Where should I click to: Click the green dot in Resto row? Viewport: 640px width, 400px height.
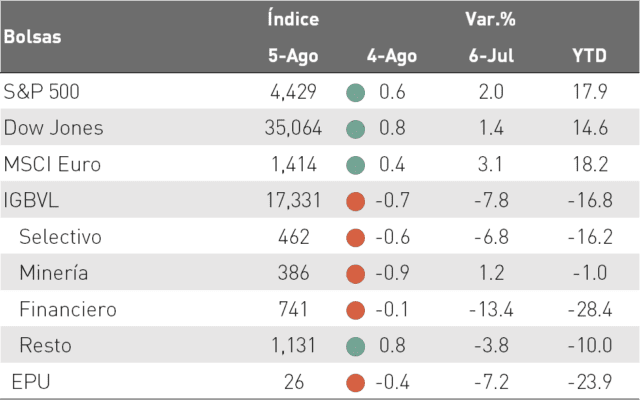click(x=356, y=347)
